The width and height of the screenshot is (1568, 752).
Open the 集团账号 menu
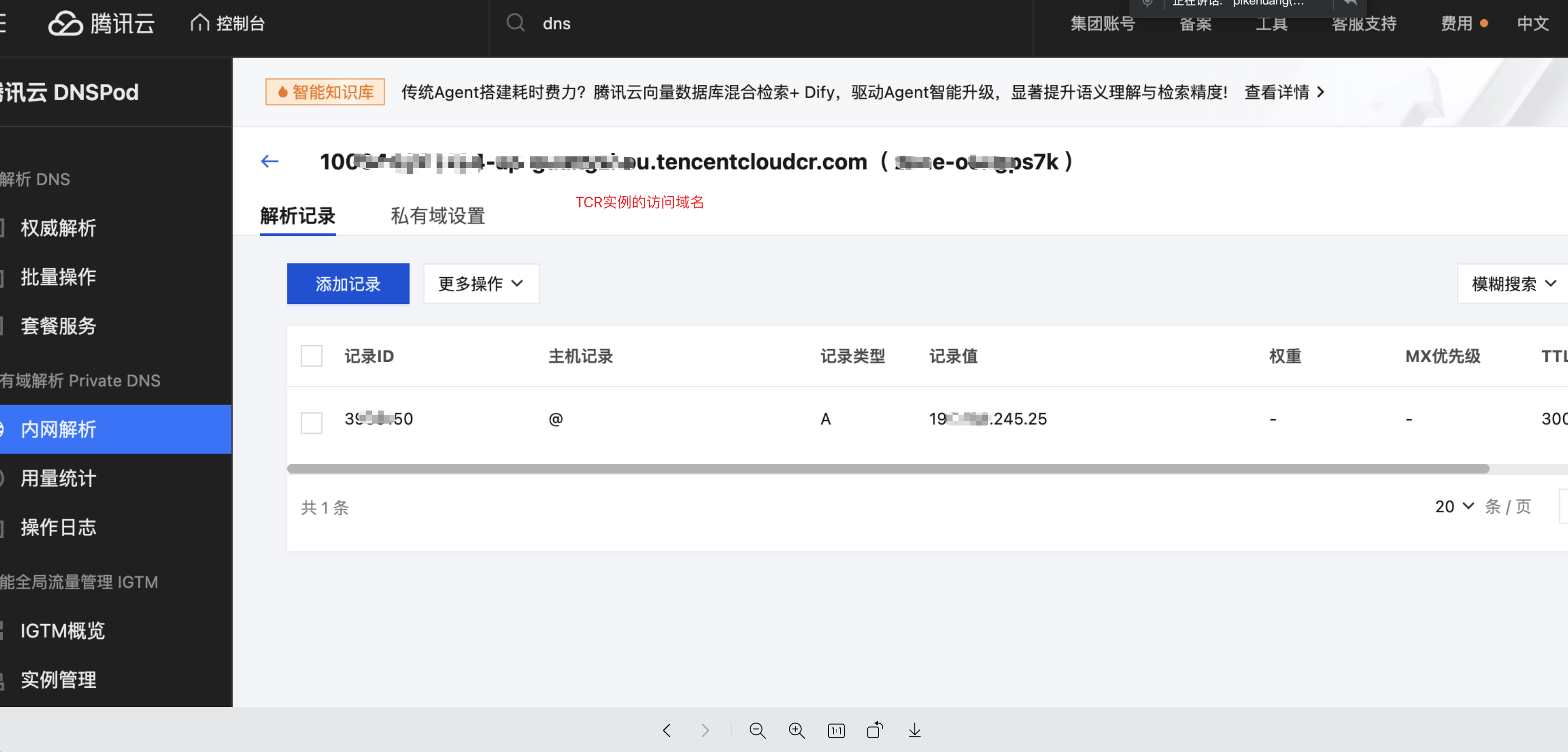(x=1102, y=24)
